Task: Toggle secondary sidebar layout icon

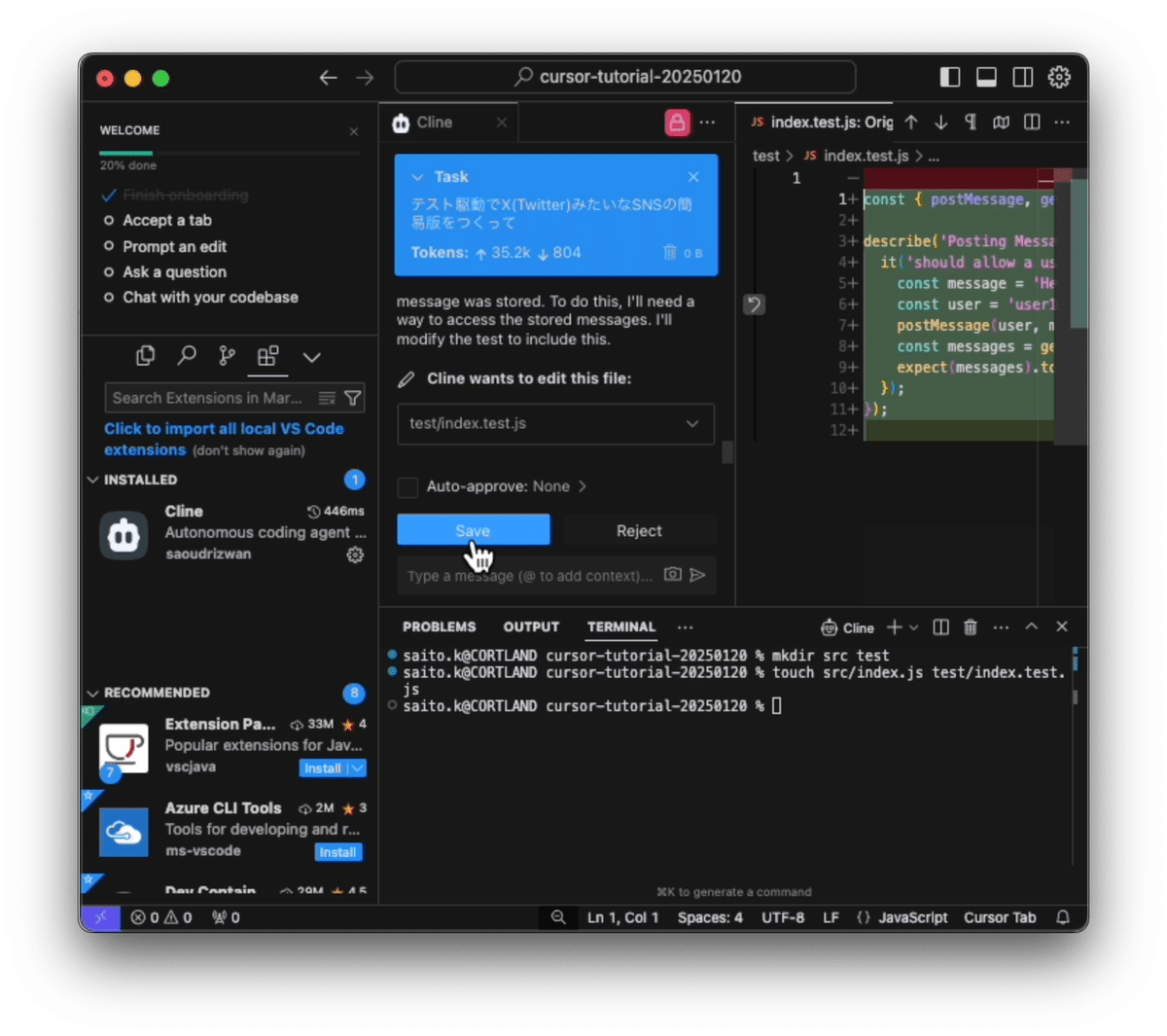Action: [x=1023, y=77]
